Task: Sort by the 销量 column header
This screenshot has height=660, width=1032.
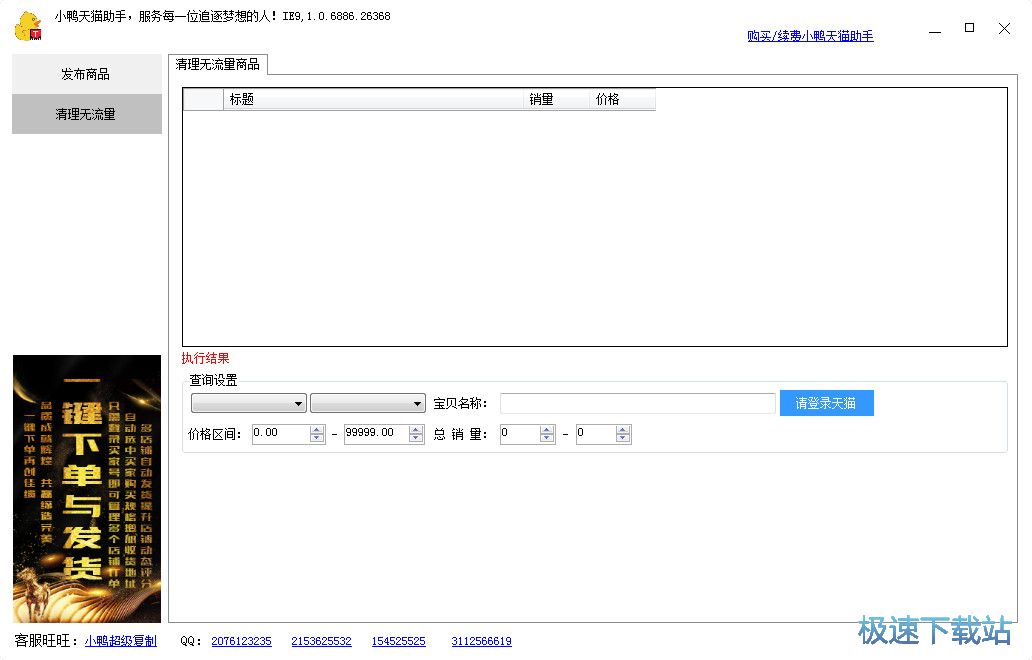Action: click(x=554, y=99)
